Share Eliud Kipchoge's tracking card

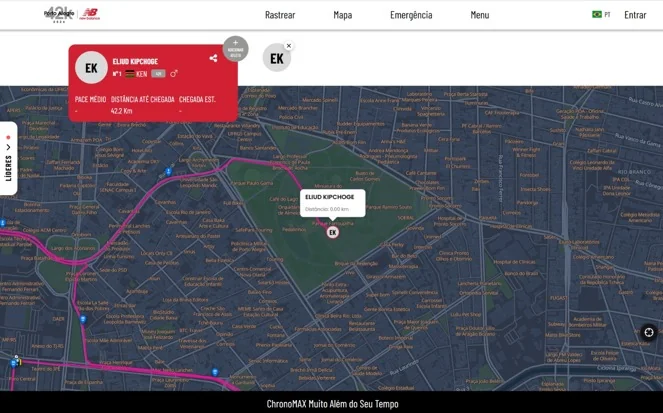pos(213,58)
